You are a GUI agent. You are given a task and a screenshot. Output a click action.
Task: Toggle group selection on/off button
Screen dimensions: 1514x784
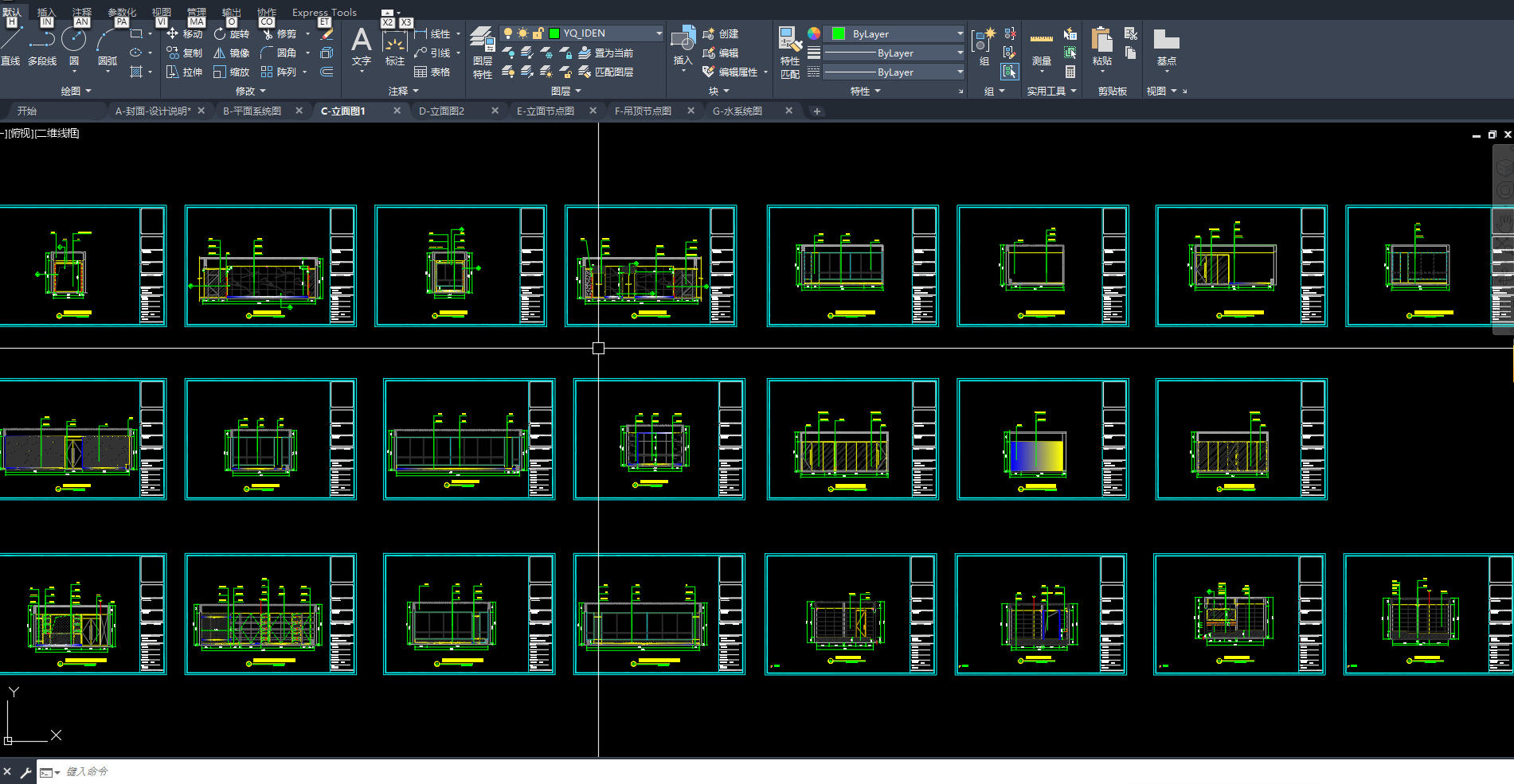(x=1009, y=72)
